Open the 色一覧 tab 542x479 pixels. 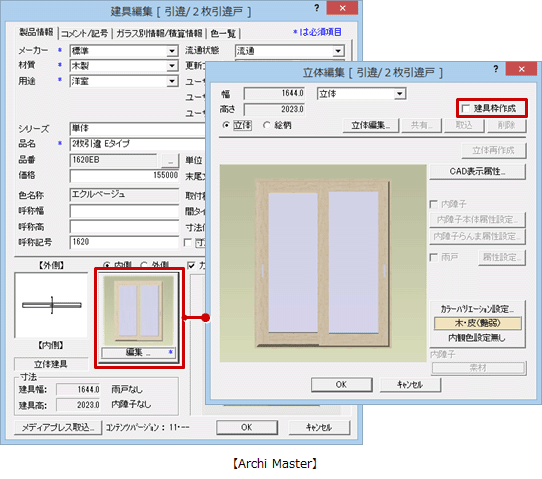223,34
